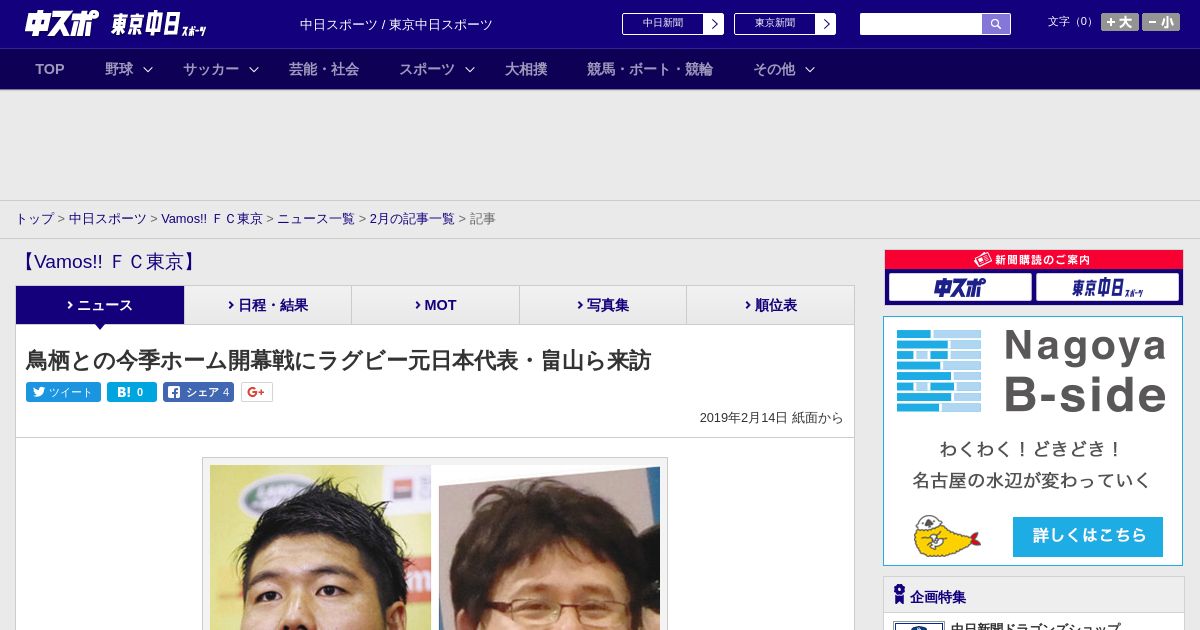1200x630 pixels.
Task: Share article via Twitter ツイート button
Action: tap(63, 392)
